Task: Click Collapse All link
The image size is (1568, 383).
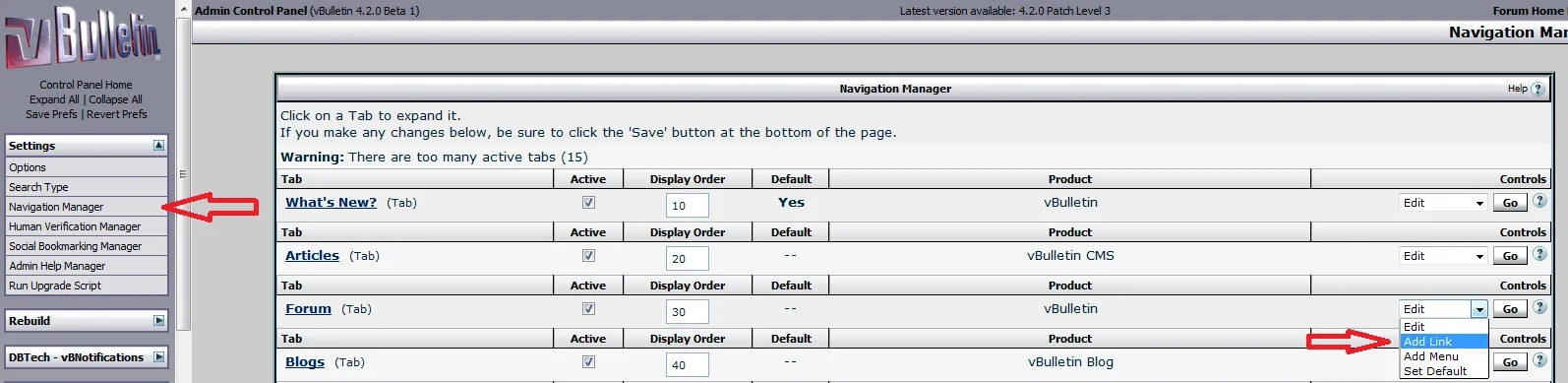Action: click(115, 99)
